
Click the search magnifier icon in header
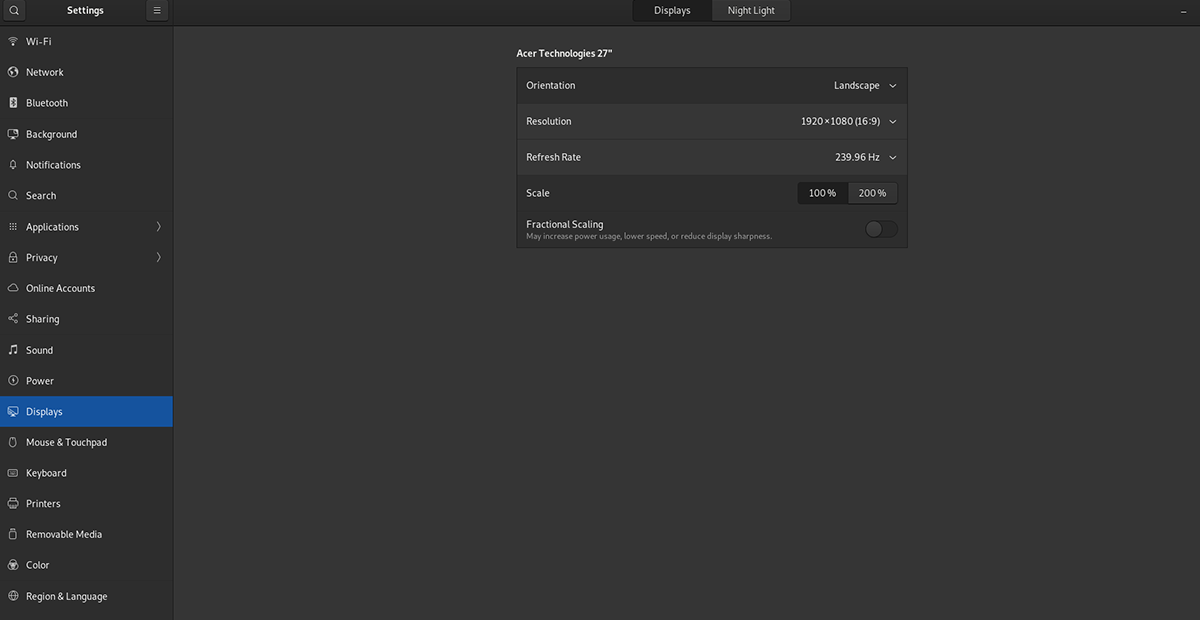click(13, 10)
